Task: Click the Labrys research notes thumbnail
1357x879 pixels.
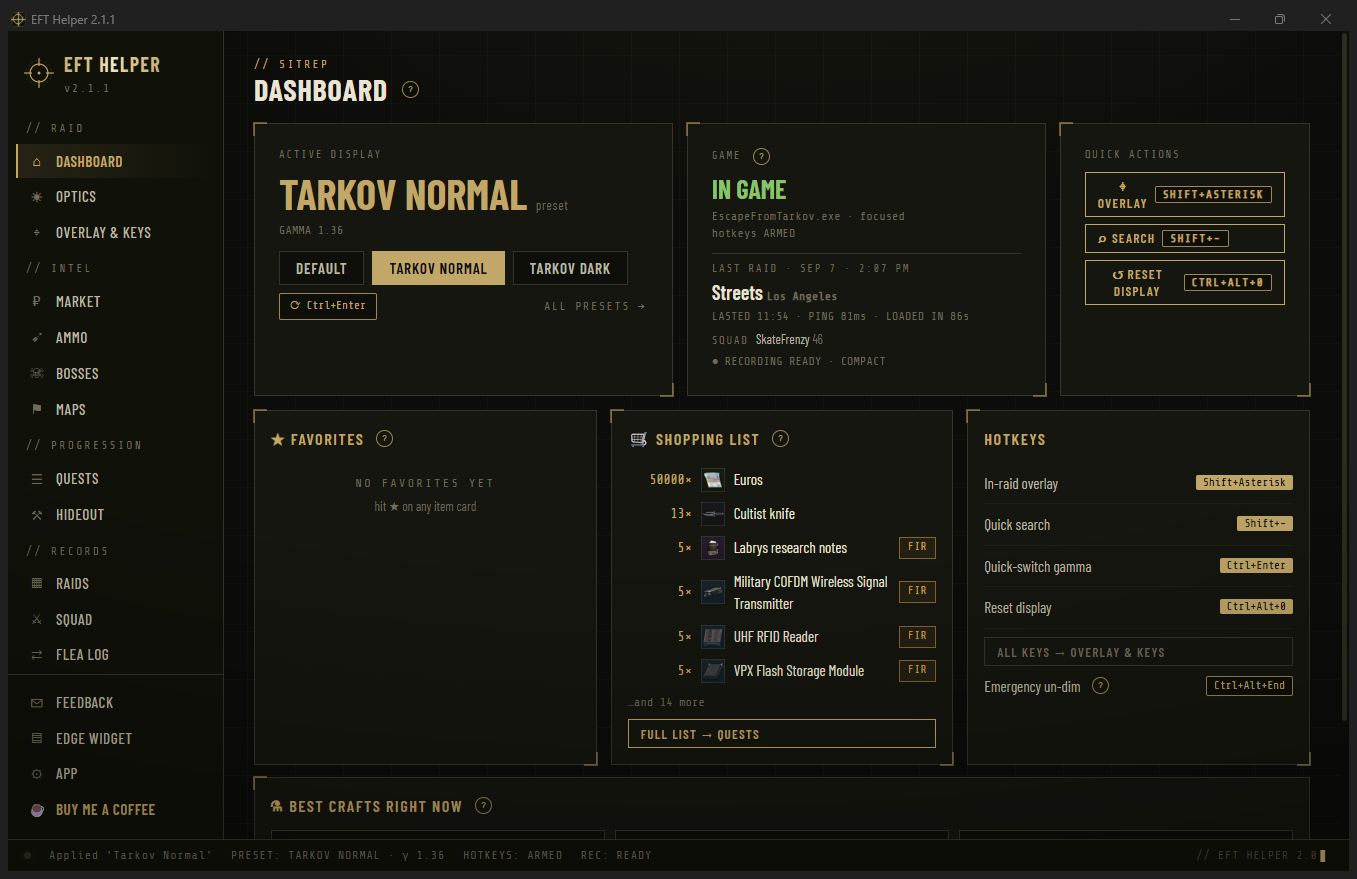Action: pyautogui.click(x=713, y=548)
